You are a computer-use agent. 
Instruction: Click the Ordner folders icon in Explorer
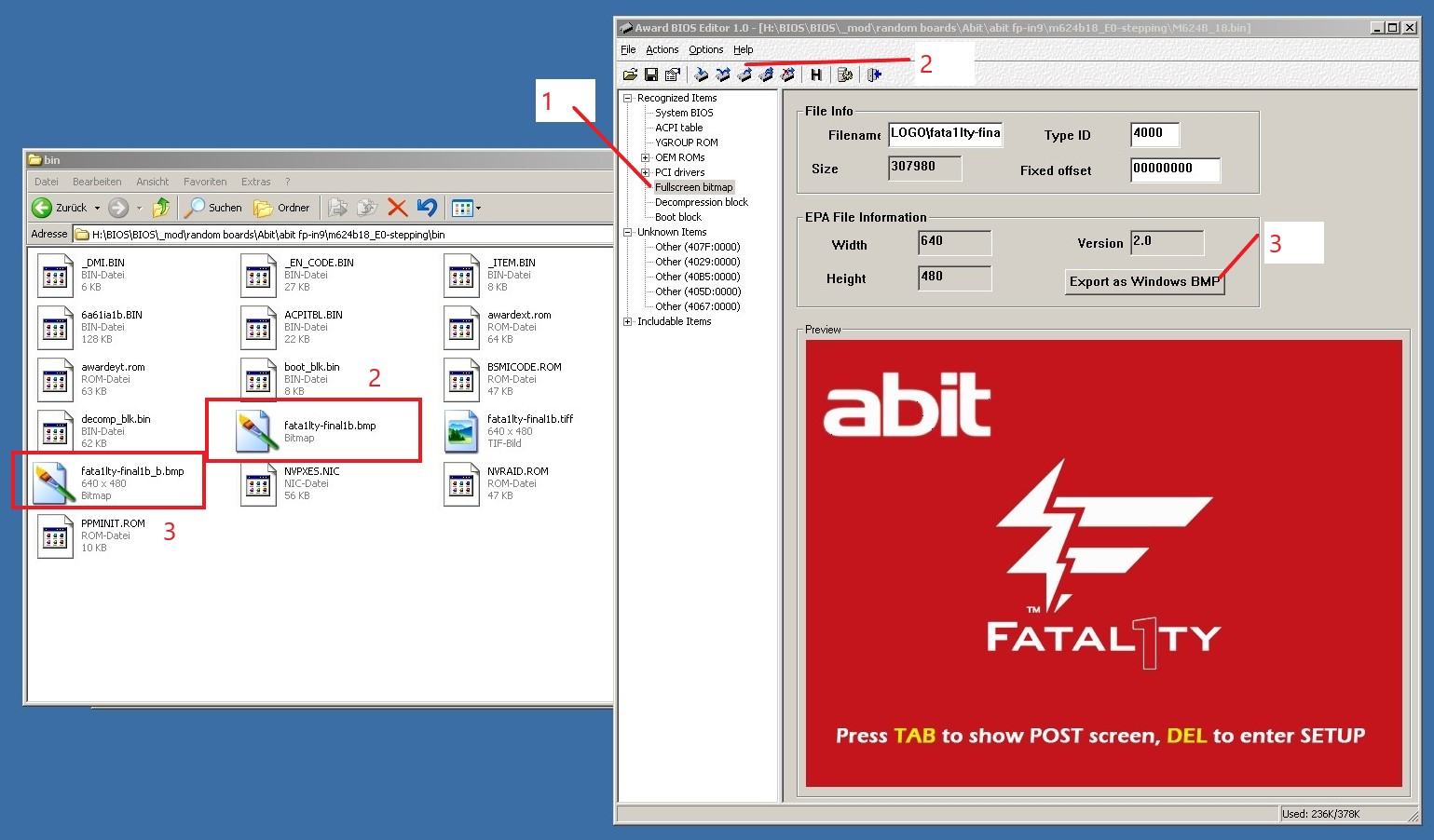(x=264, y=208)
